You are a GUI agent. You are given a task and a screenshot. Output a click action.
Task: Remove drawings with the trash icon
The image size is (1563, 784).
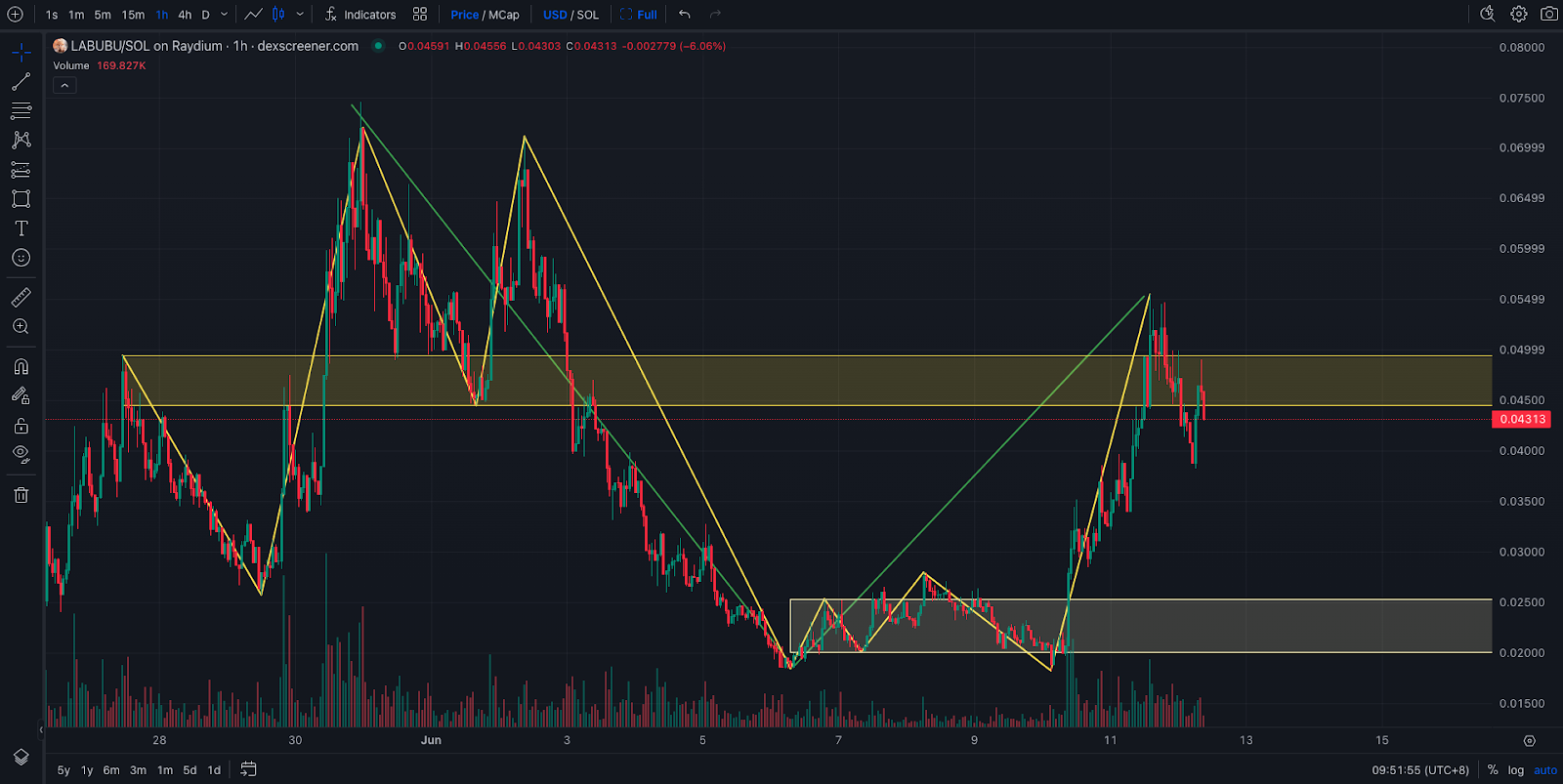pos(21,495)
